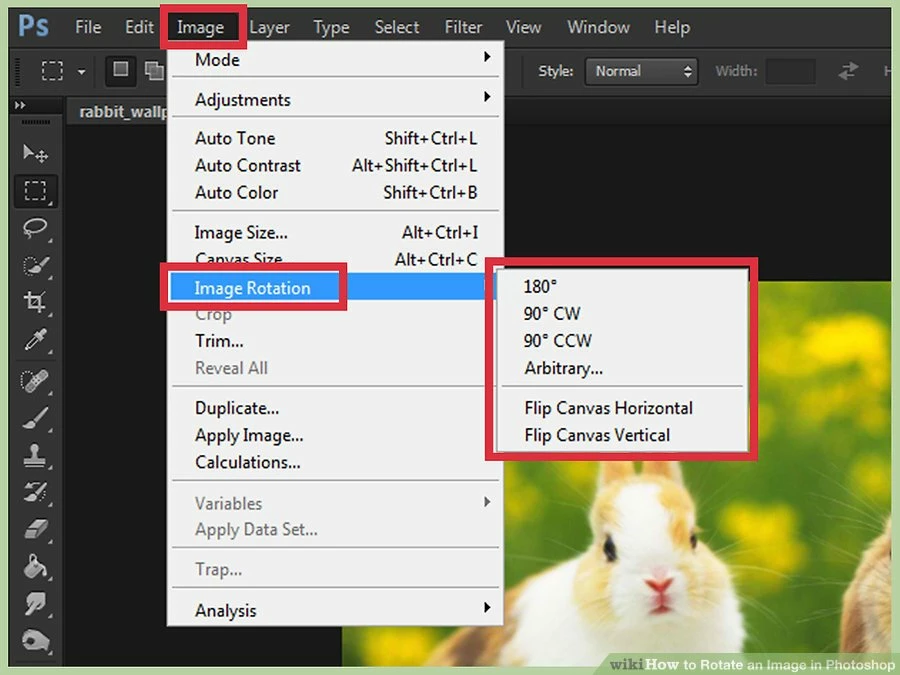Rotate image 180°
This screenshot has width=900, height=675.
click(623, 286)
